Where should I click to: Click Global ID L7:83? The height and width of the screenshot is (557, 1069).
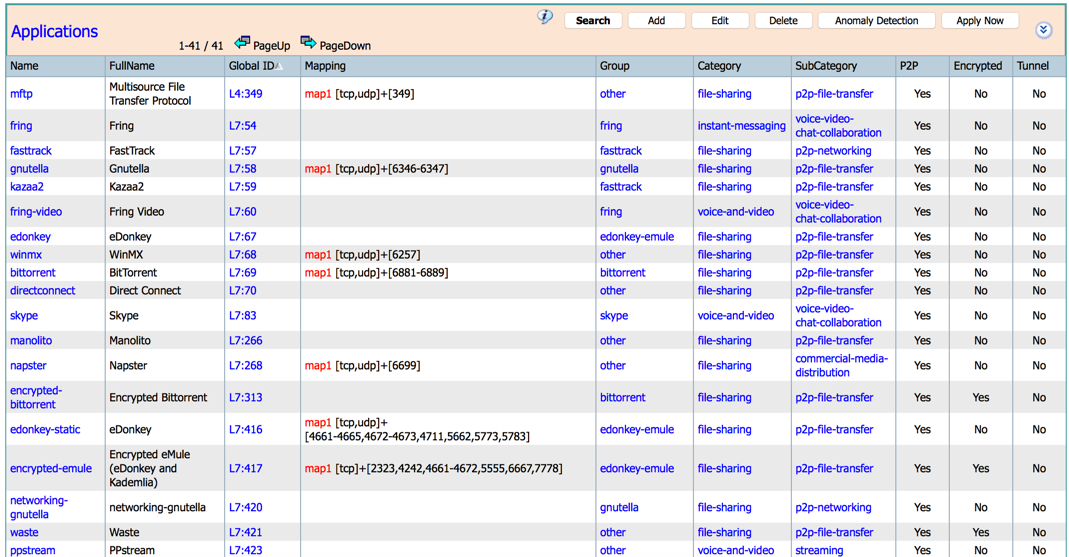(243, 316)
